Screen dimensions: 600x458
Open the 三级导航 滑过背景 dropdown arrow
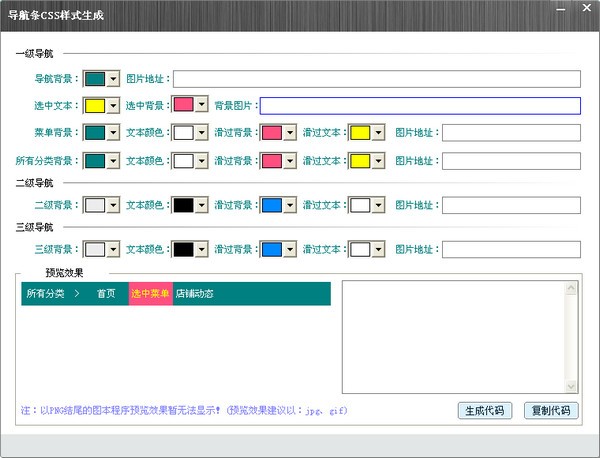290,249
